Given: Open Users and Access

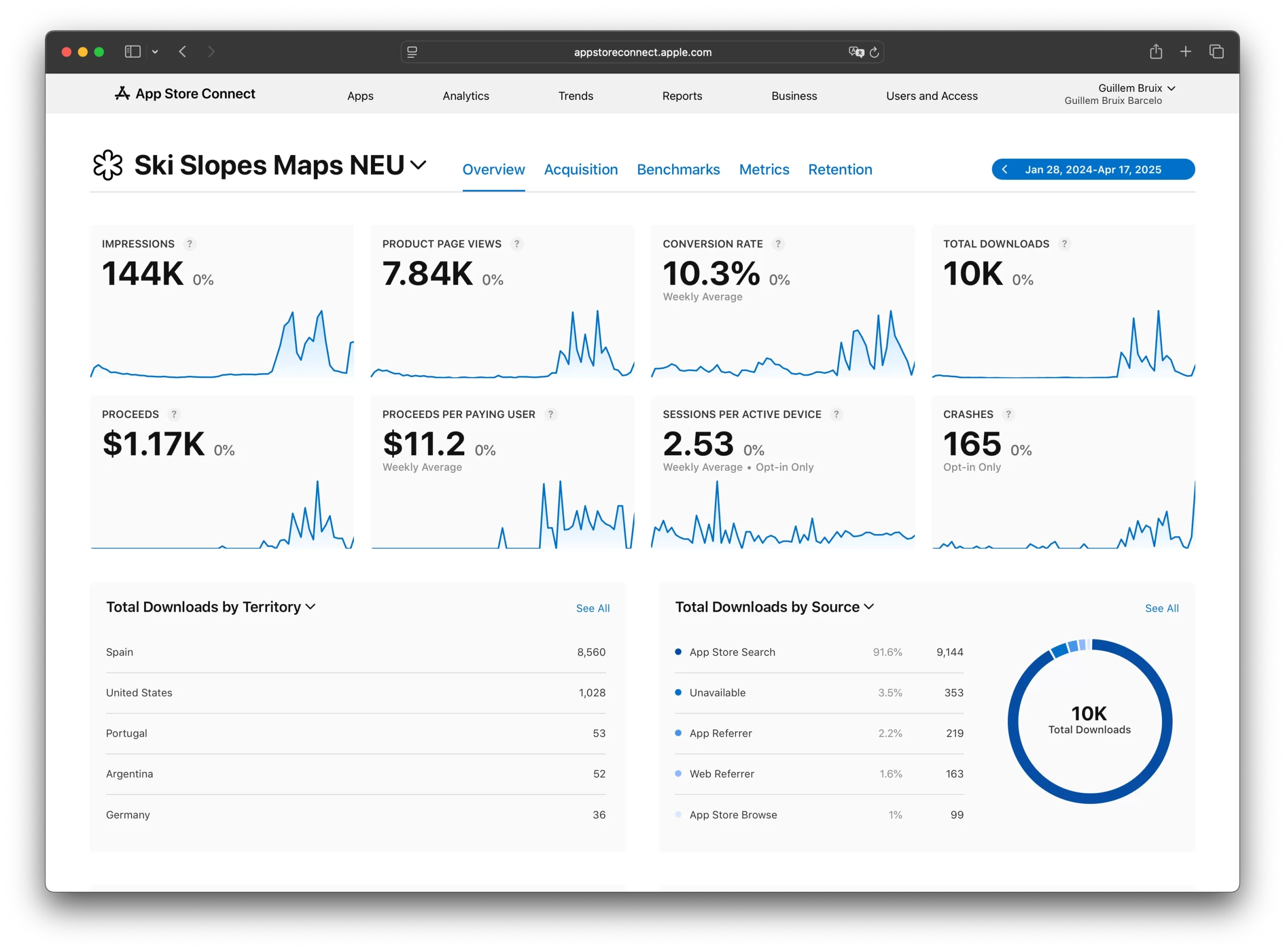Looking at the screenshot, I should (x=932, y=96).
